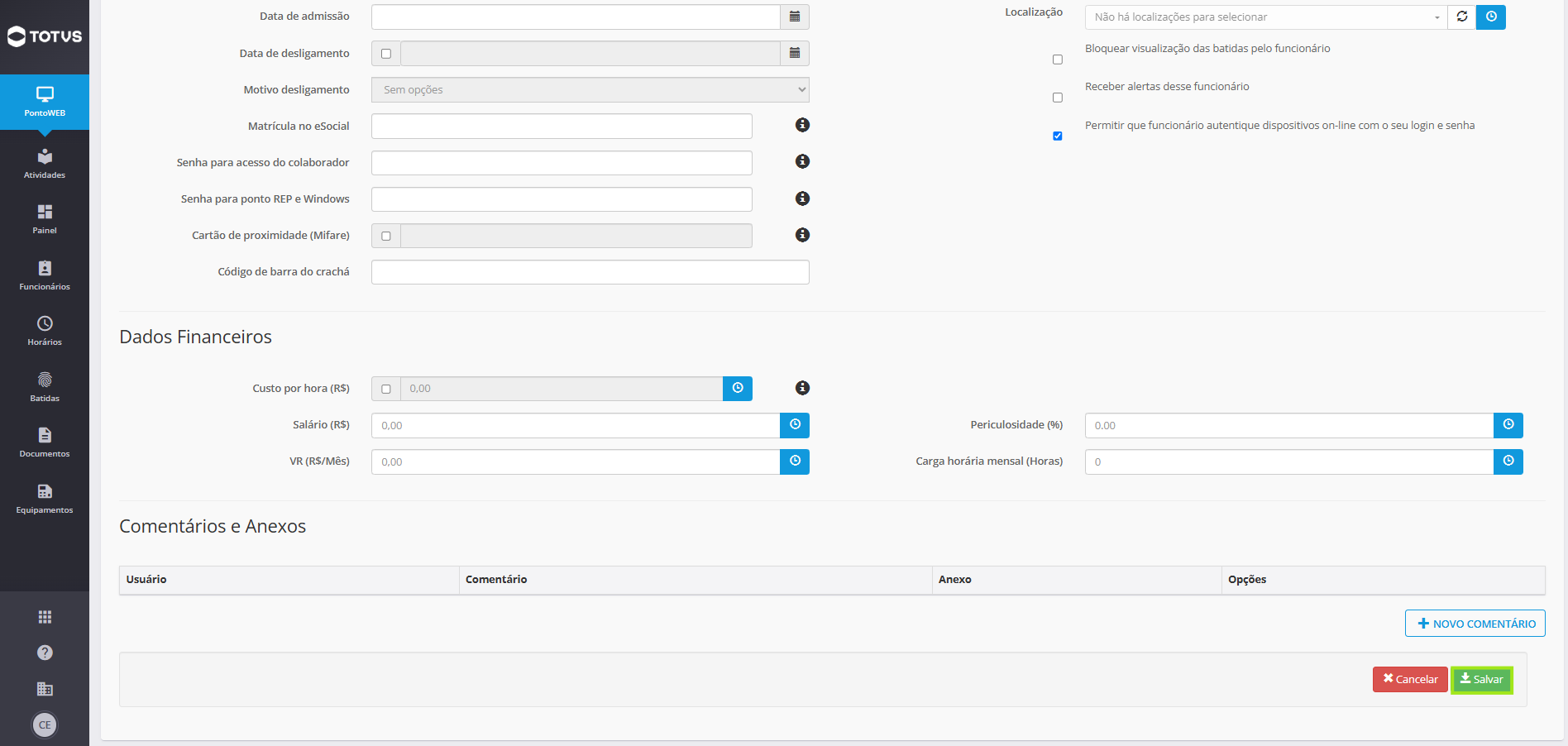
Task: Open Funcionários section
Action: click(x=45, y=275)
